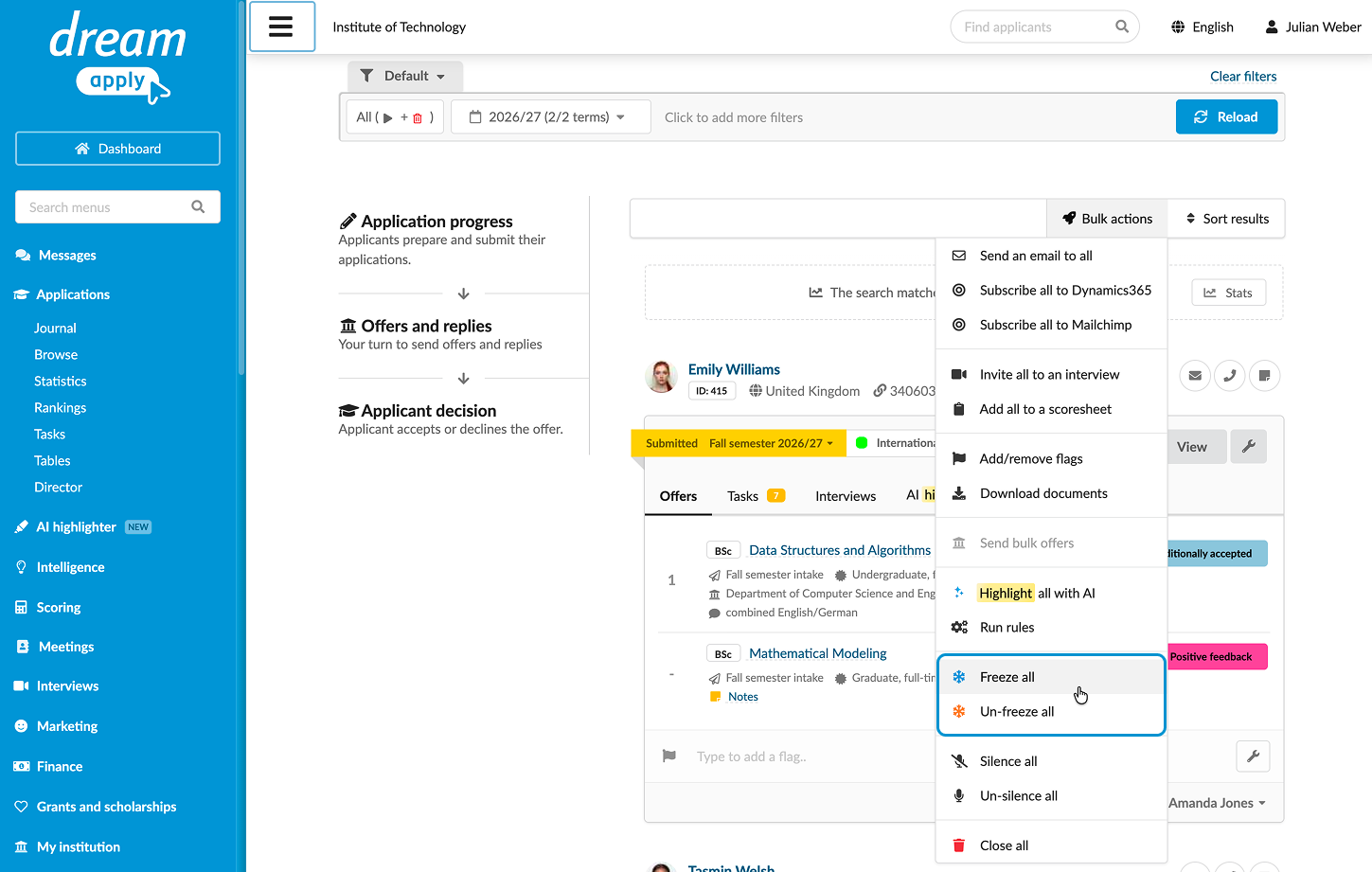Open the hamburger menu button
This screenshot has height=872, width=1372.
(281, 27)
